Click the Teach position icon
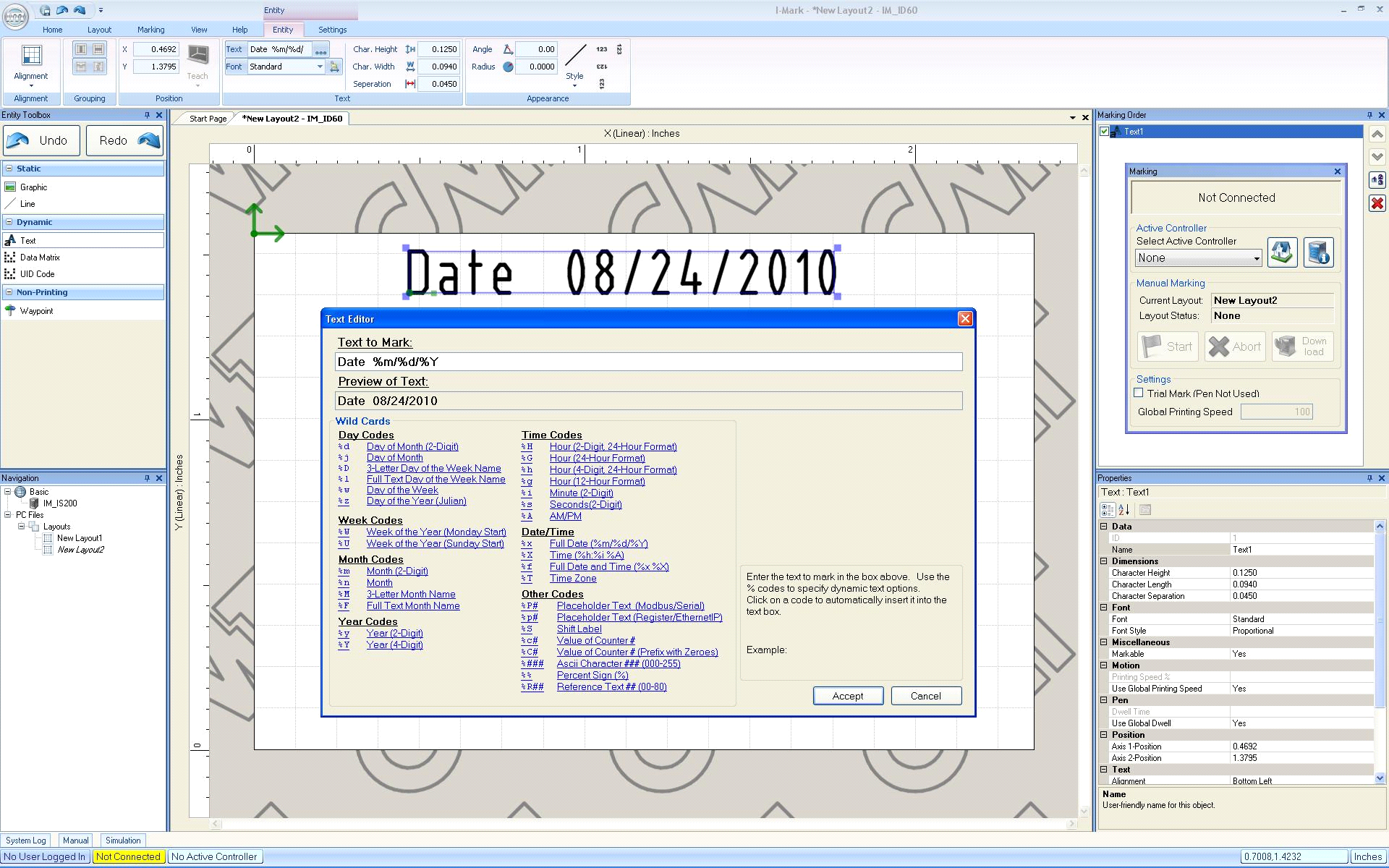Image resolution: width=1389 pixels, height=868 pixels. pyautogui.click(x=197, y=55)
